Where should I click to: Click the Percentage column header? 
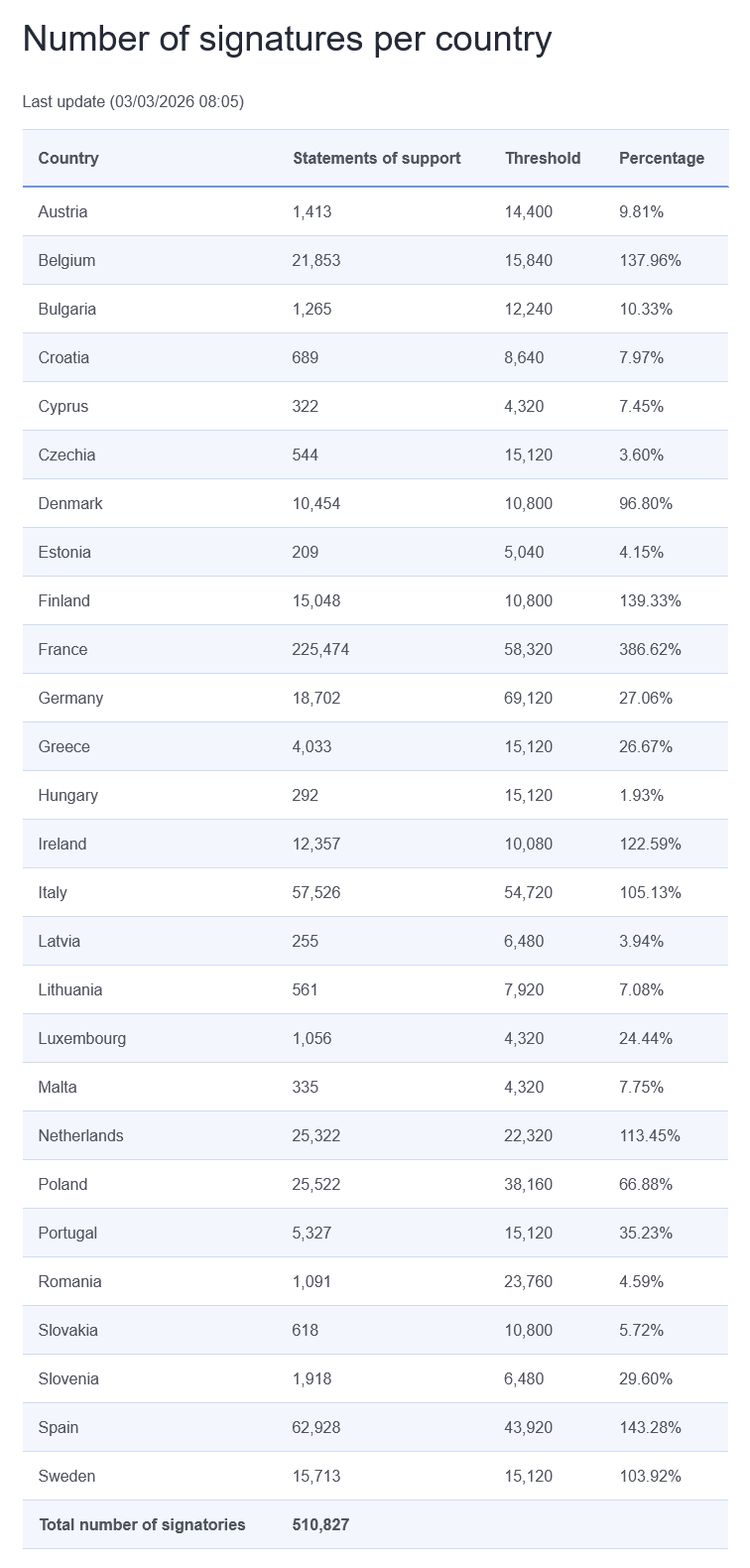(662, 158)
